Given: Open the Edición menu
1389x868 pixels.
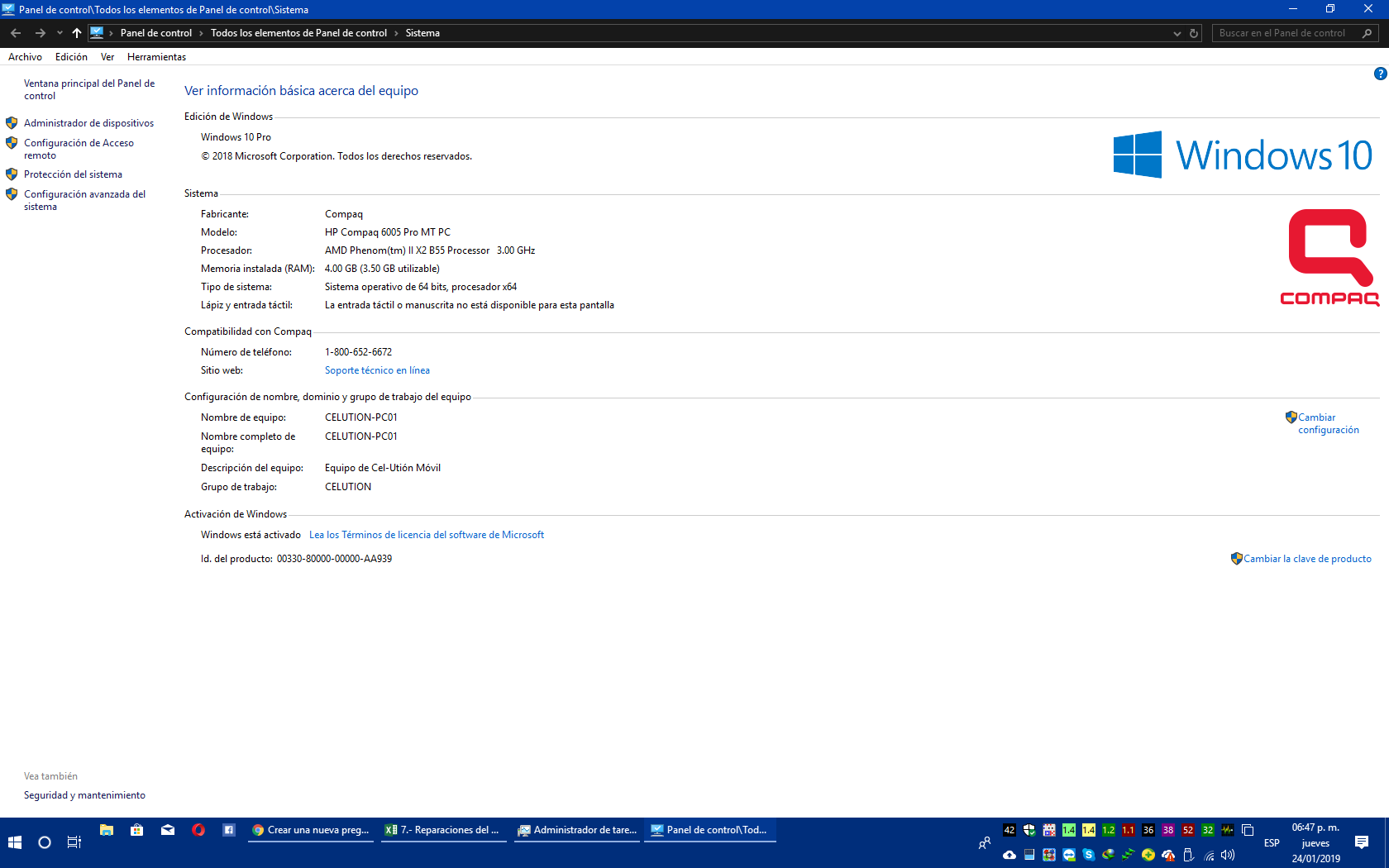Looking at the screenshot, I should (x=71, y=57).
